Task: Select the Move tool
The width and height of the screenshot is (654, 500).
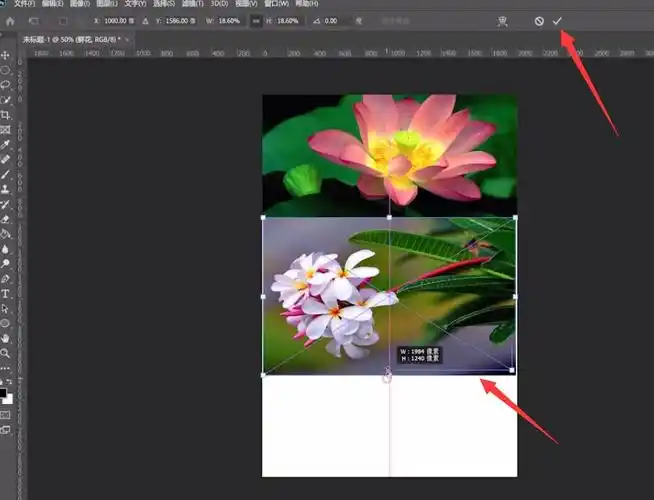Action: pos(6,54)
